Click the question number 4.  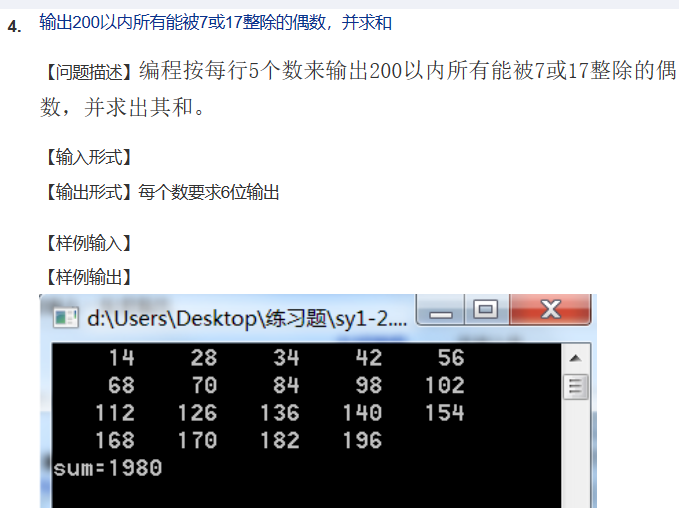[14, 26]
